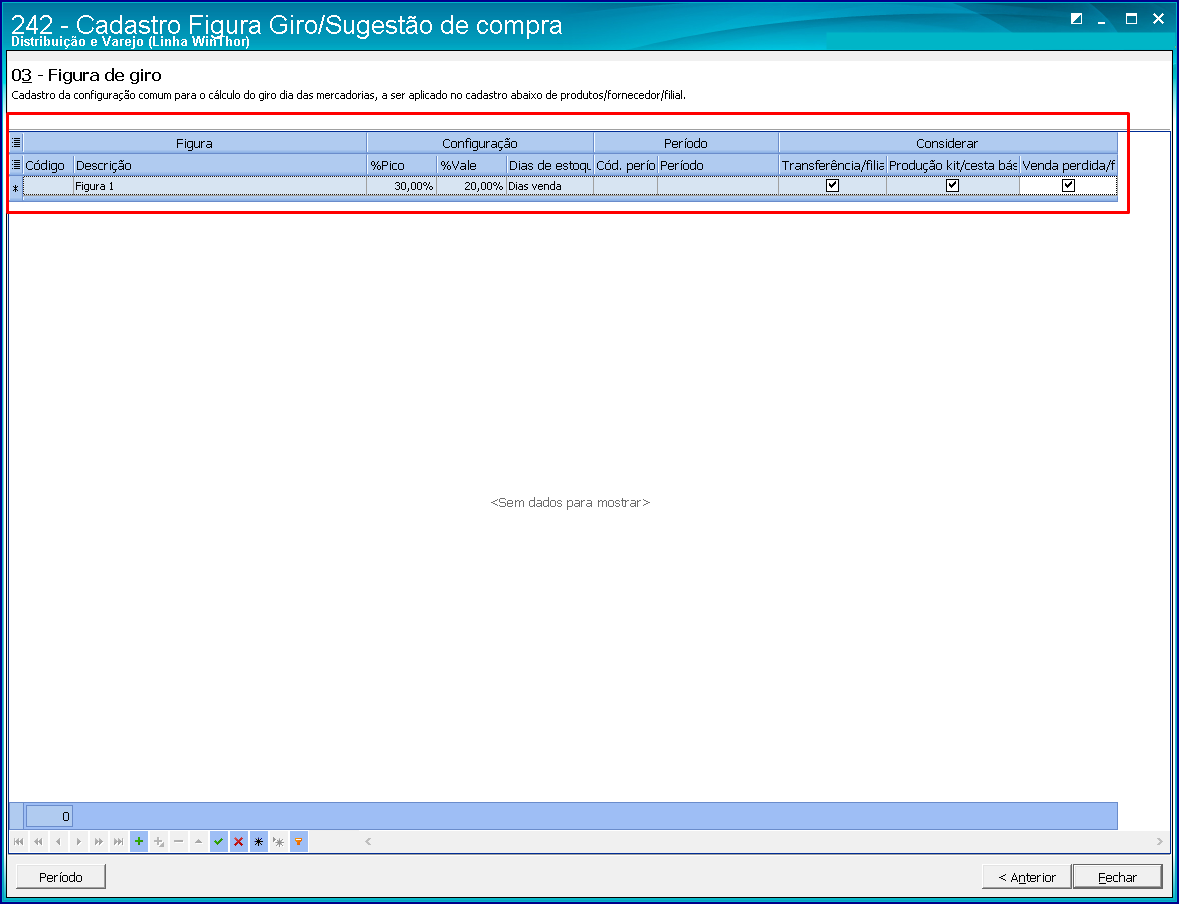Go to the next record arrow

pos(78,842)
